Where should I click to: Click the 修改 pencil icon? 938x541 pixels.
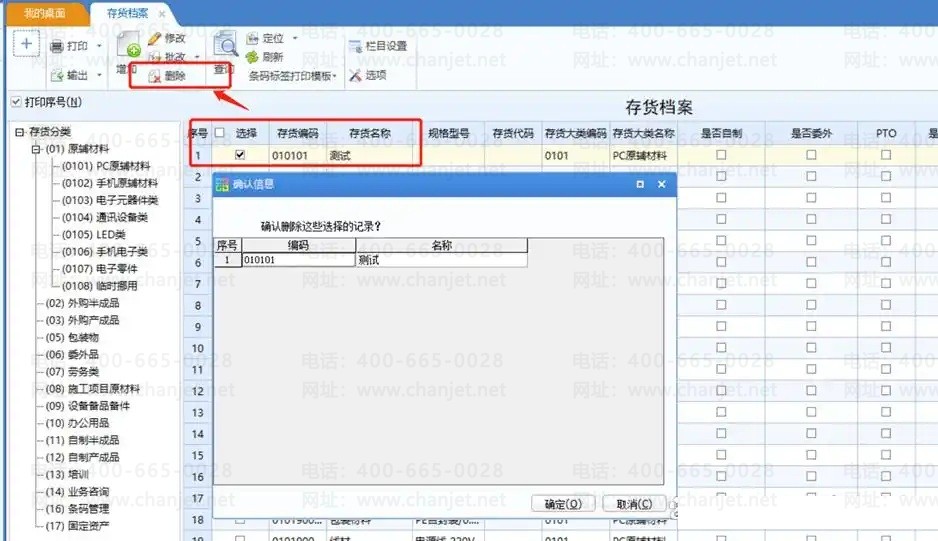(154, 38)
